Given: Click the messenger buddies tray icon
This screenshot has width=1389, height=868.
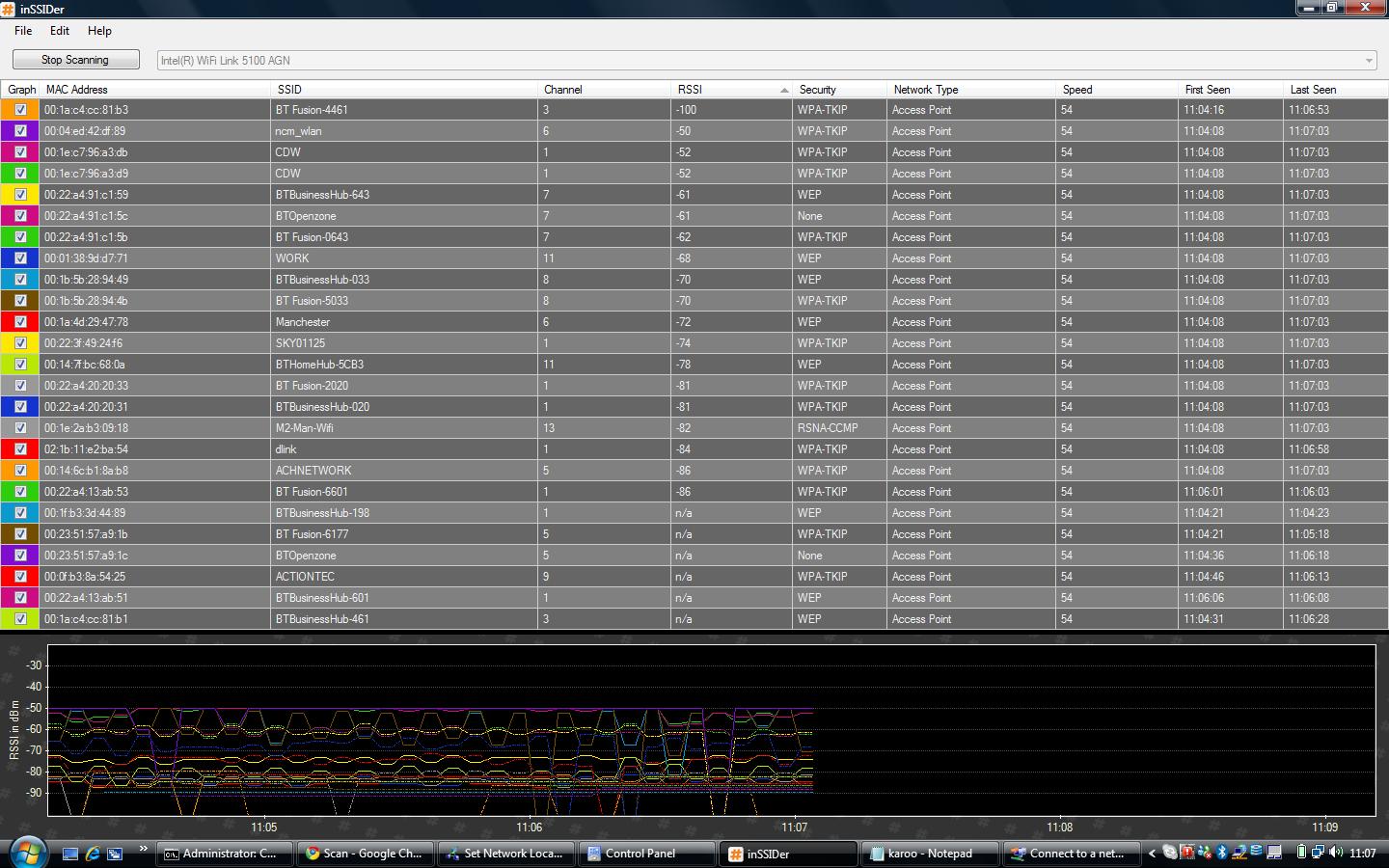Looking at the screenshot, I should [x=1204, y=853].
